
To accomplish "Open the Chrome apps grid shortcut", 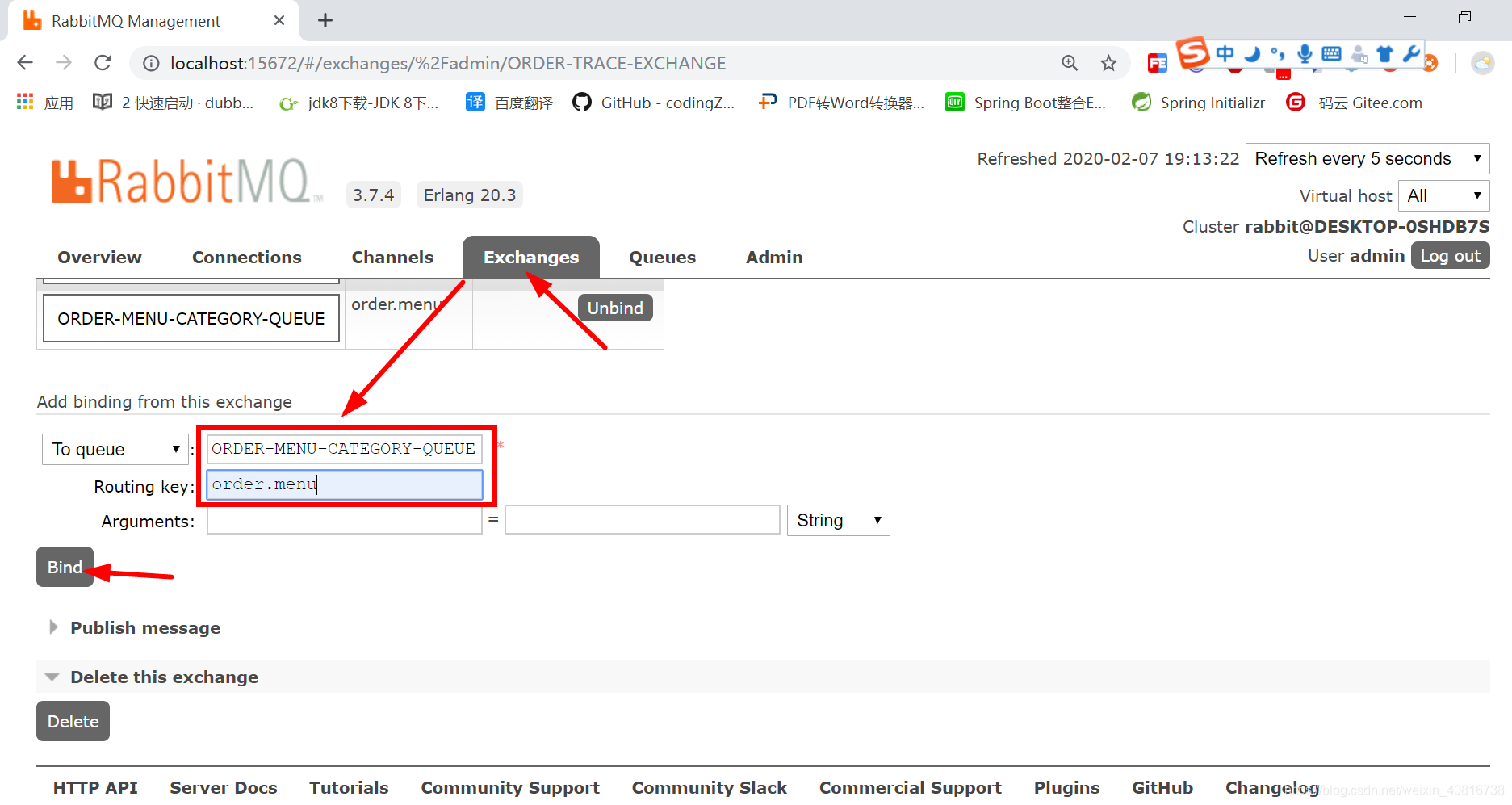I will [25, 102].
